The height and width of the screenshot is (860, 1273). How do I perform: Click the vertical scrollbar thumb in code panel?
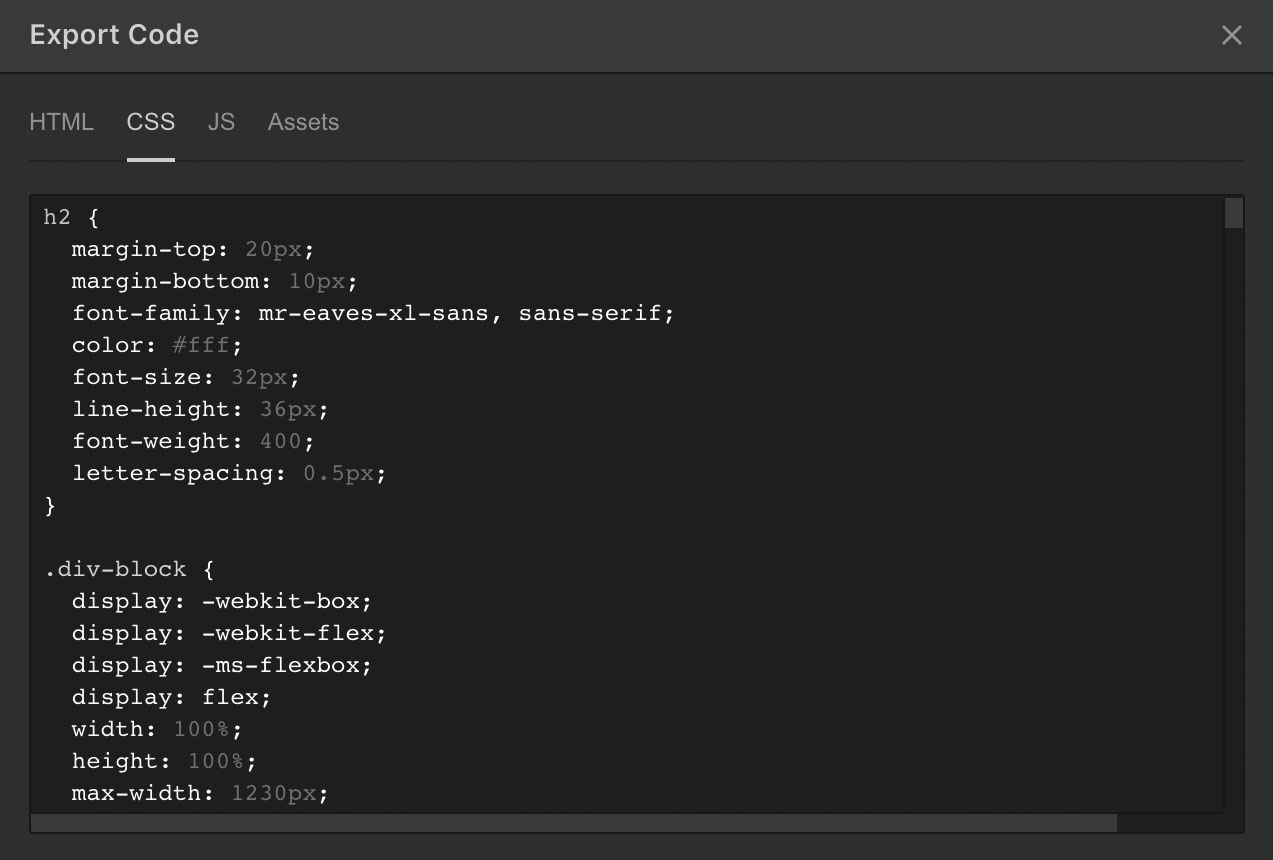coord(1234,213)
